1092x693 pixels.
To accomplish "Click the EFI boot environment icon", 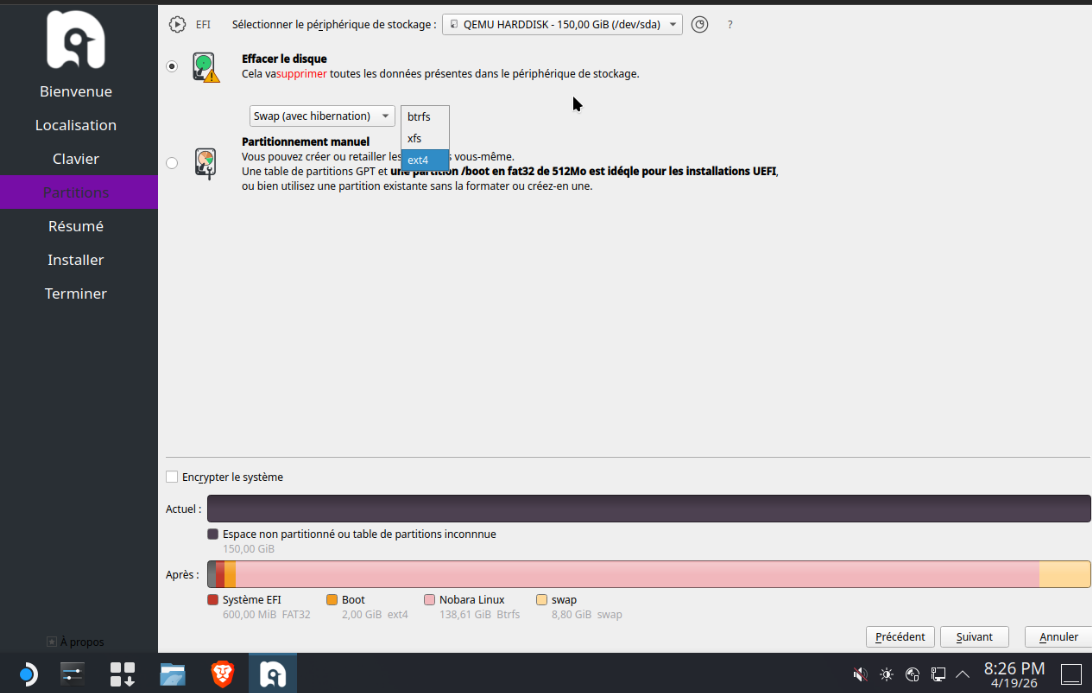I will 177,24.
